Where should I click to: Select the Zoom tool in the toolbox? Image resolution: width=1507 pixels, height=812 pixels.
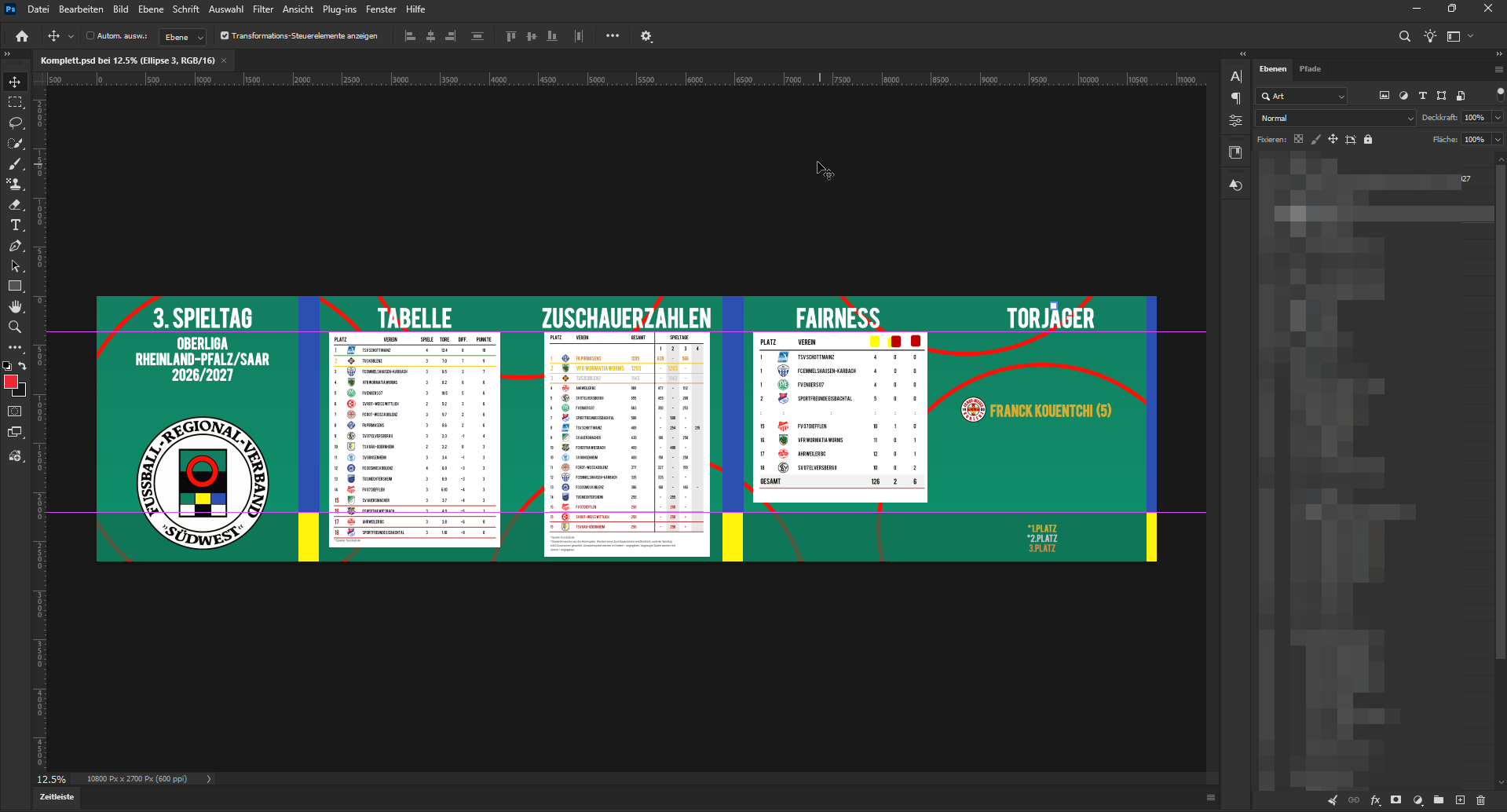15,327
